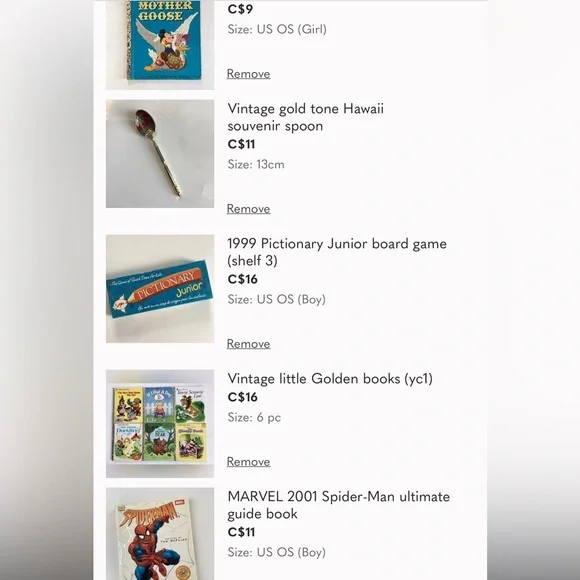Open the Vintage gold tone Hawaii spoon title
580x580 pixels.
click(x=306, y=117)
